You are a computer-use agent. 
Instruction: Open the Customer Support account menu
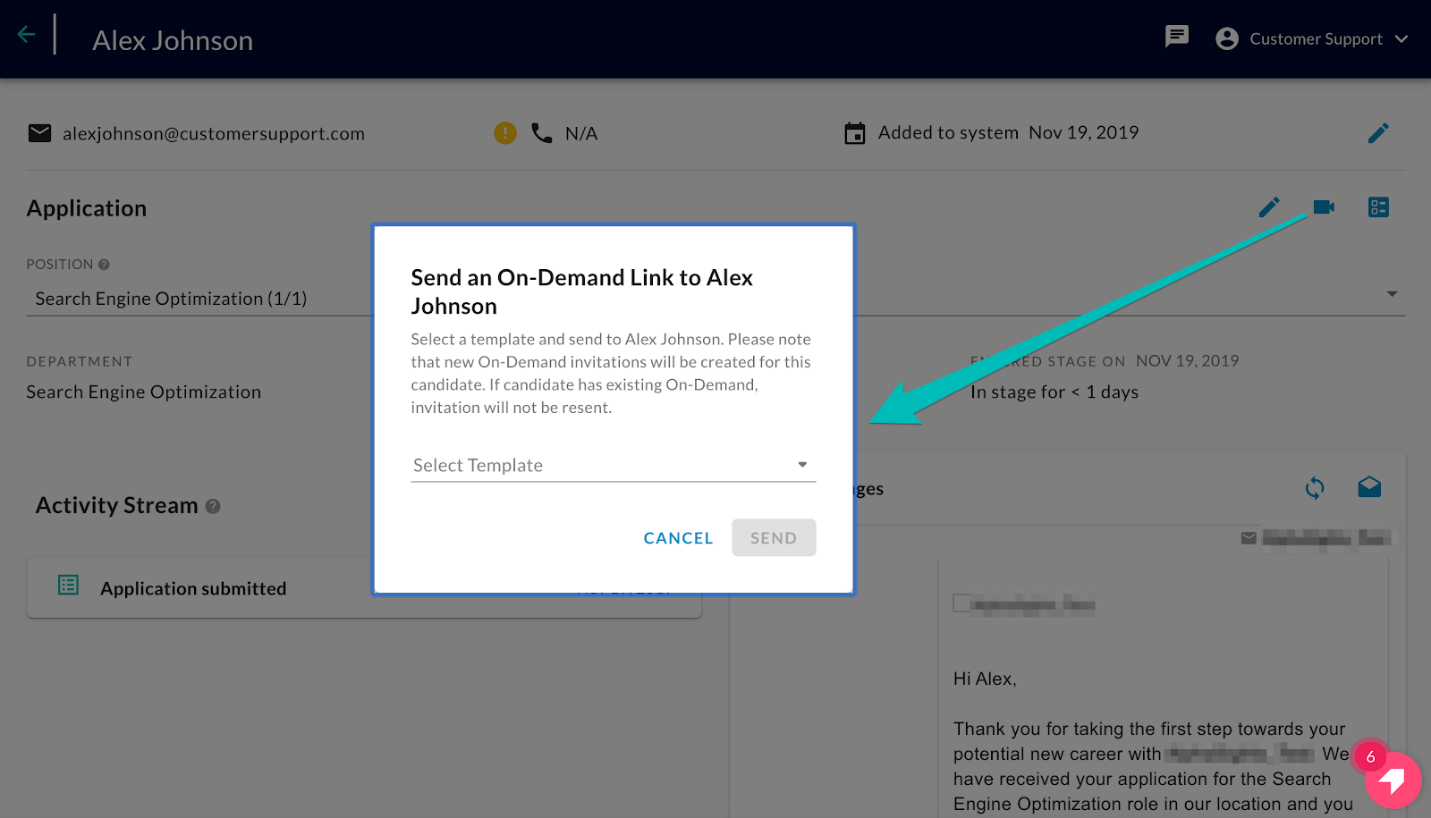(1312, 39)
